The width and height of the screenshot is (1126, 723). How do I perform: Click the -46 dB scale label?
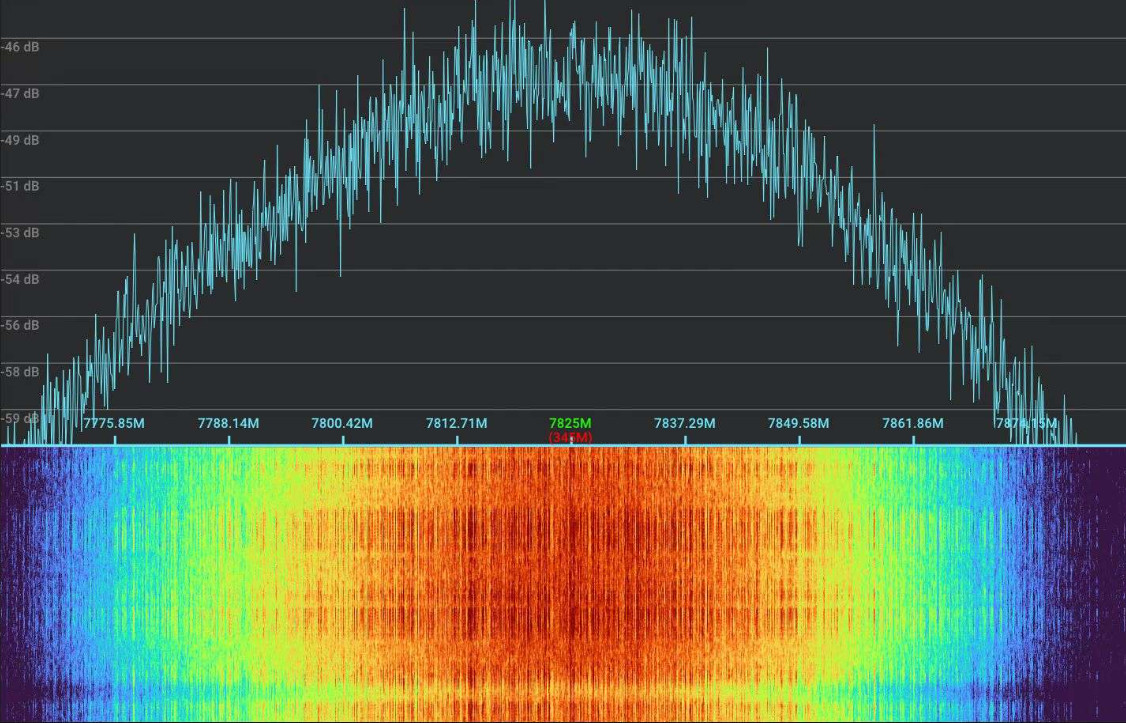point(20,46)
